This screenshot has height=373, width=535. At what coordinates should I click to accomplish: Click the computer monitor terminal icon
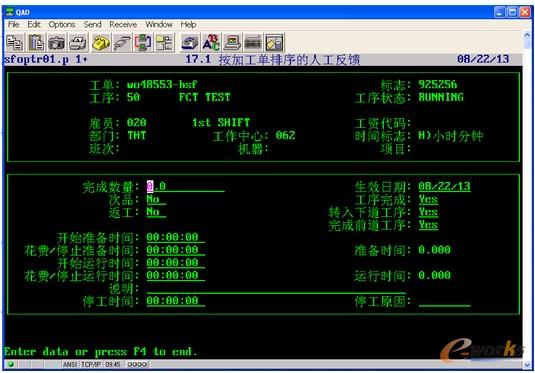(x=232, y=43)
